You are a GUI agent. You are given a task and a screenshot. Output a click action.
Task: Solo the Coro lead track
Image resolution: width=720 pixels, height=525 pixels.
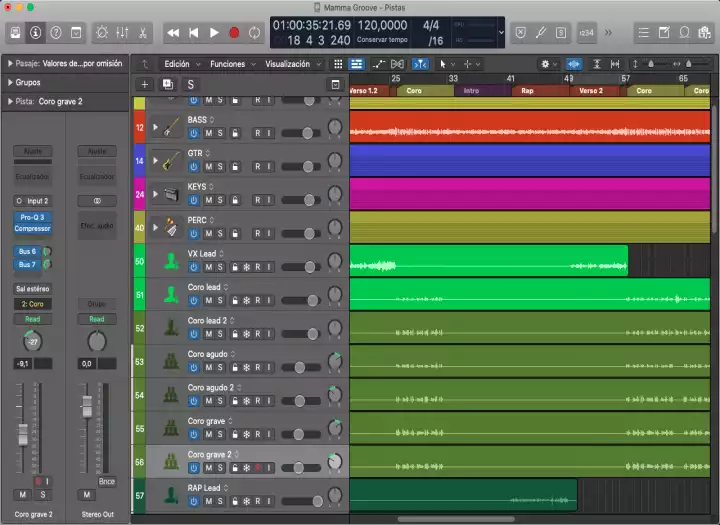[x=220, y=301]
